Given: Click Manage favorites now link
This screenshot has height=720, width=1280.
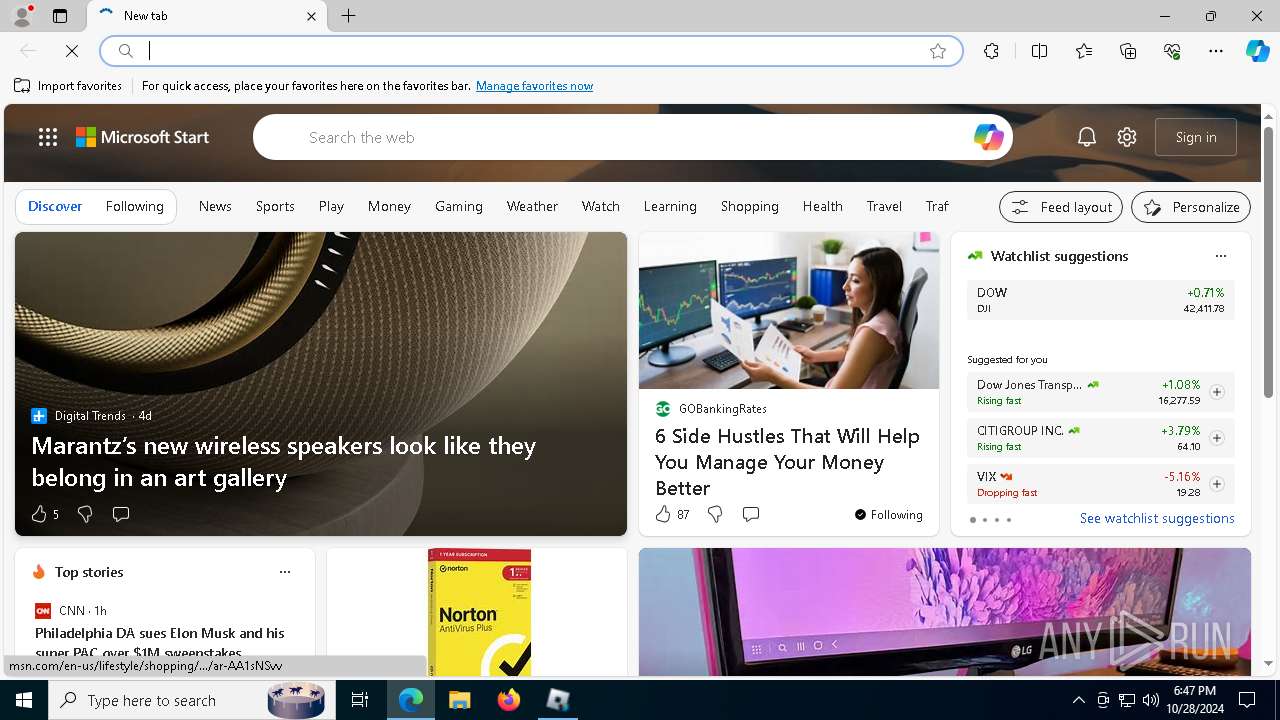Looking at the screenshot, I should 534,86.
